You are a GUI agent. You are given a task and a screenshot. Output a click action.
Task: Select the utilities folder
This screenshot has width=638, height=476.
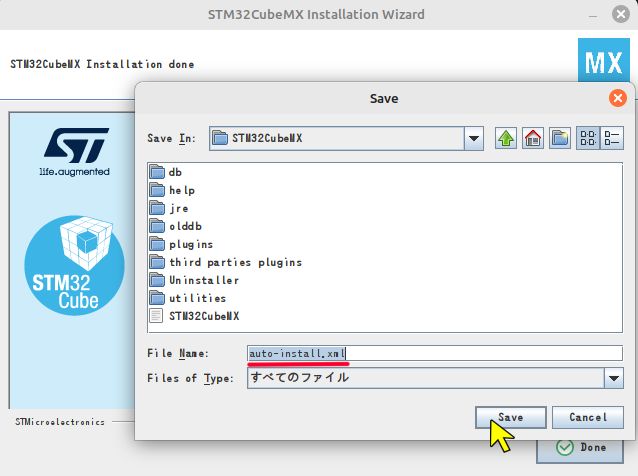coord(188,298)
